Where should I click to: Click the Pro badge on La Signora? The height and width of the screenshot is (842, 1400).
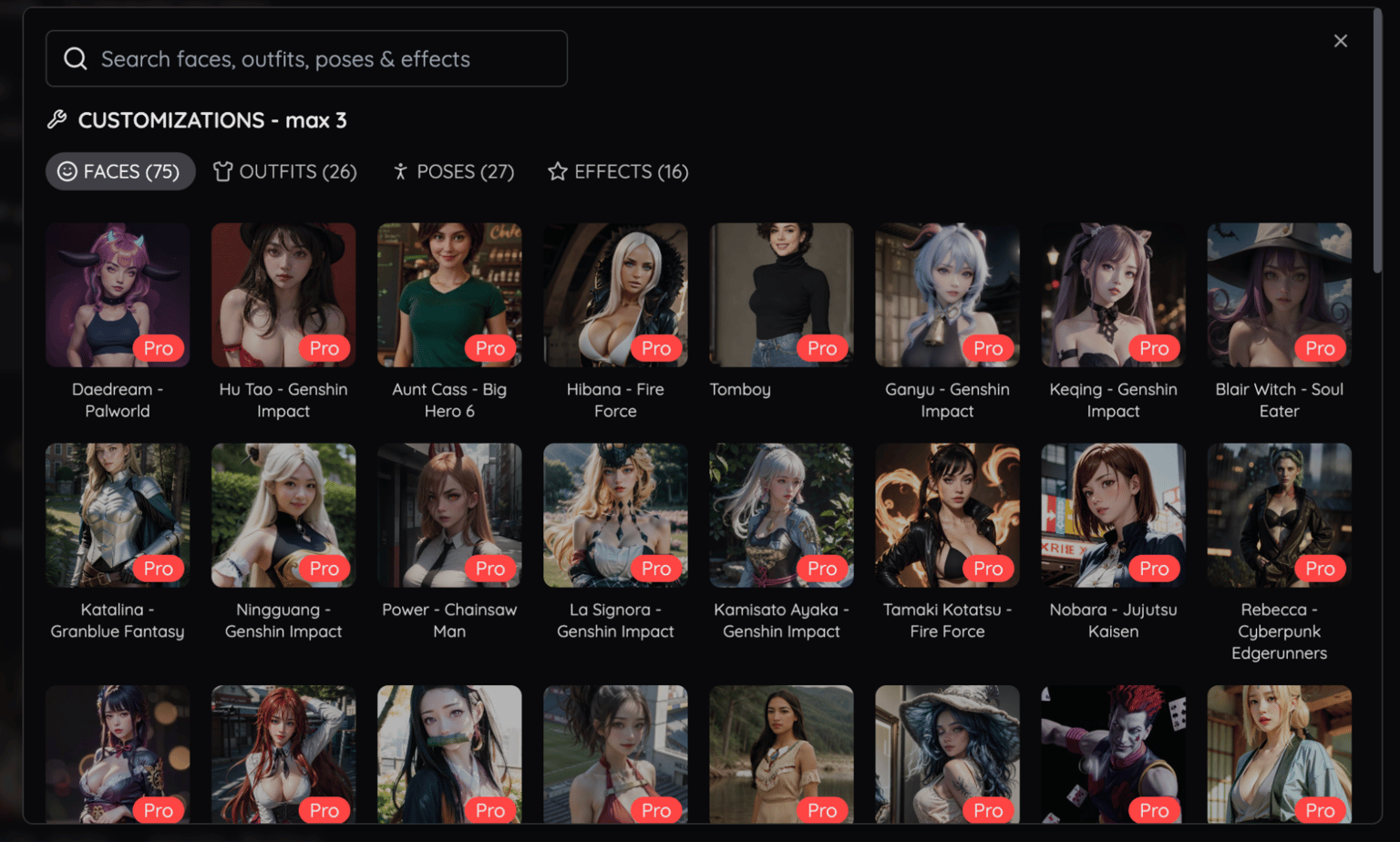(x=656, y=569)
